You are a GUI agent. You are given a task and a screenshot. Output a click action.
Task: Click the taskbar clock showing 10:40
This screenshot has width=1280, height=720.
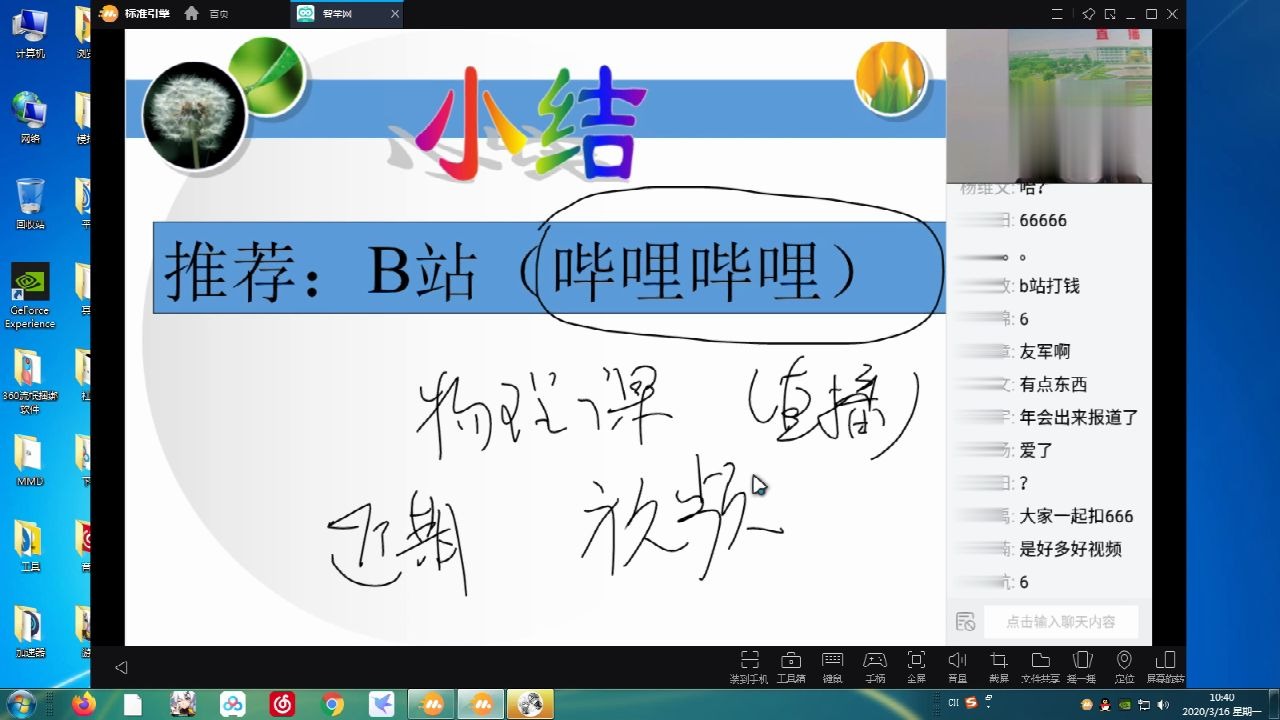tap(1221, 704)
